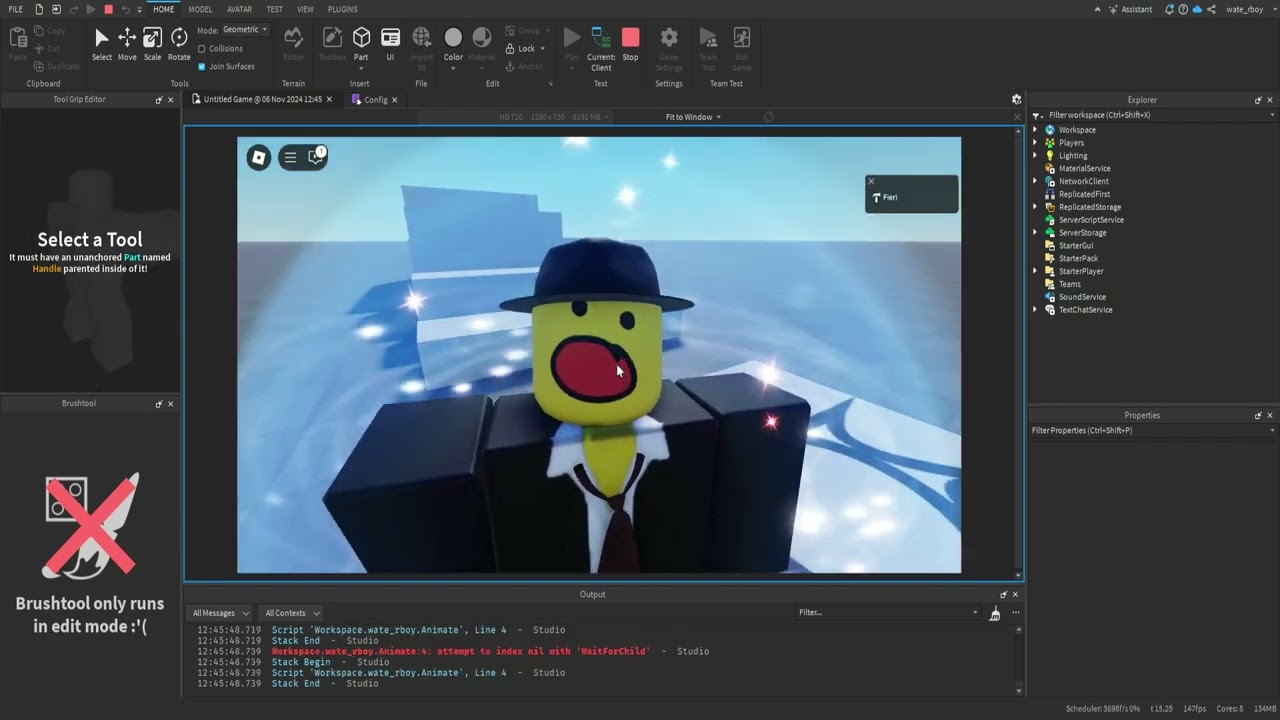Image resolution: width=1280 pixels, height=720 pixels.
Task: Select ServerScriptService in Explorer
Action: pyautogui.click(x=1091, y=220)
